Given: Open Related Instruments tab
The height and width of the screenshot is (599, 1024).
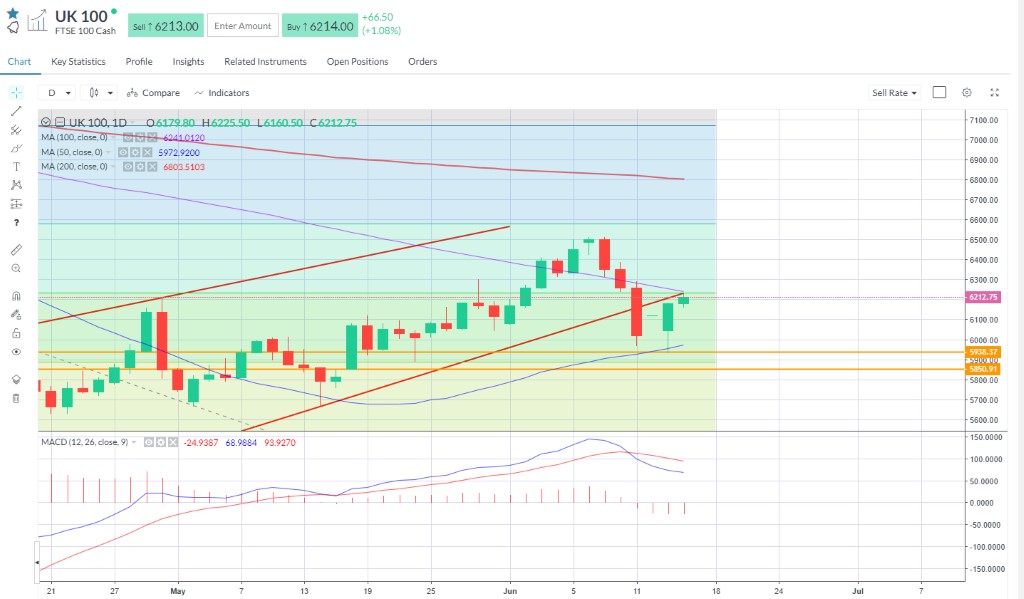Looking at the screenshot, I should pos(265,61).
